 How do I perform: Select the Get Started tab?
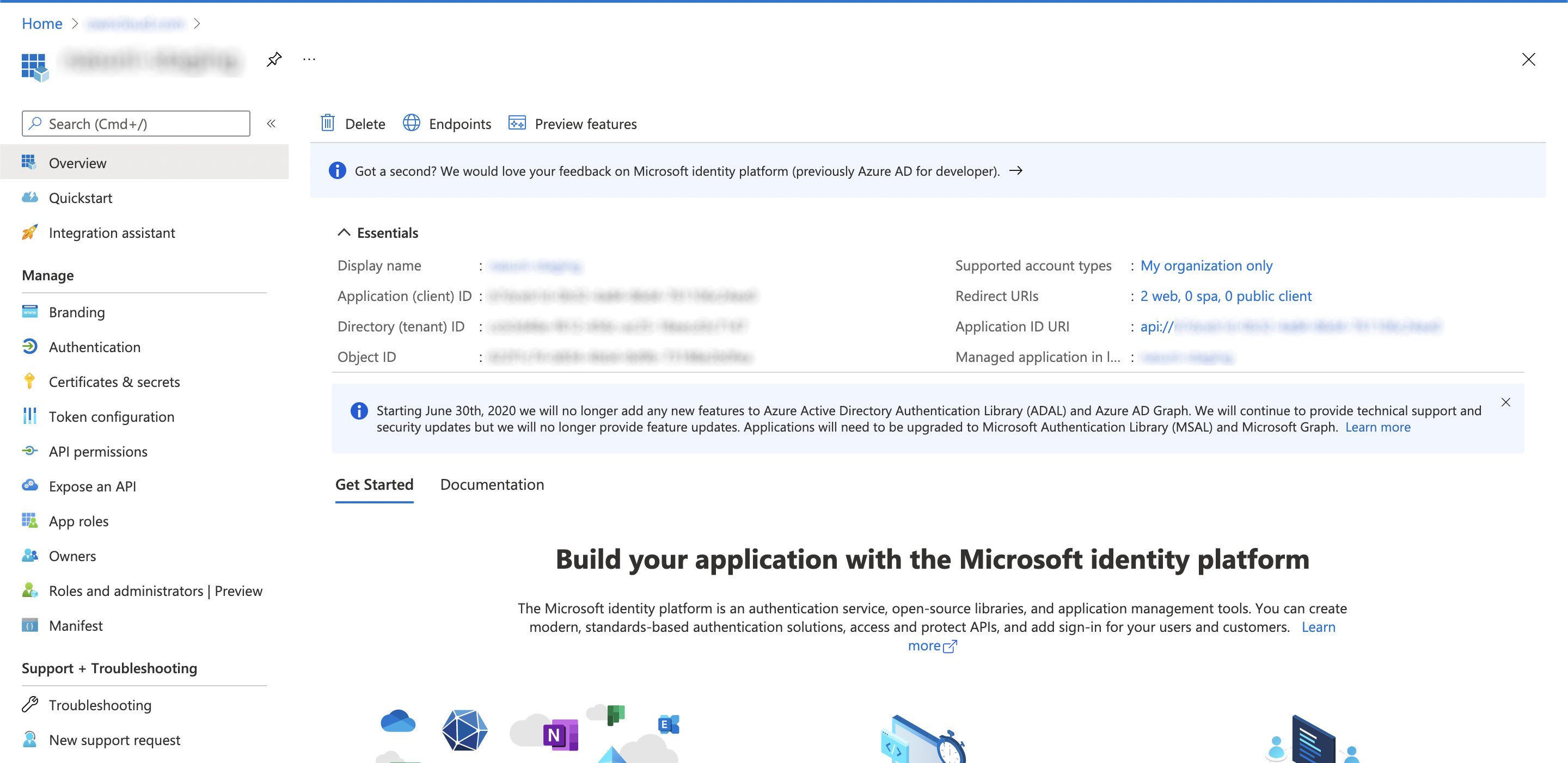pos(374,484)
